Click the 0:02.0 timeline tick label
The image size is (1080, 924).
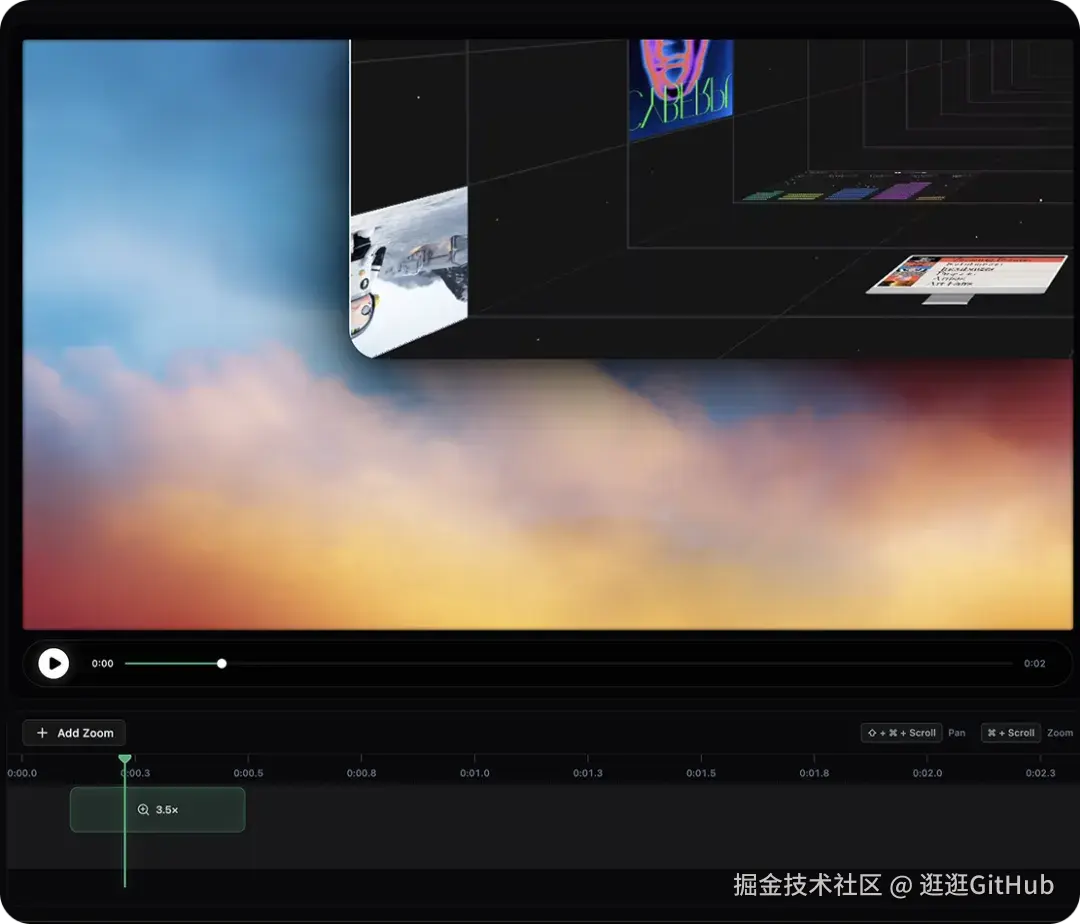(927, 773)
